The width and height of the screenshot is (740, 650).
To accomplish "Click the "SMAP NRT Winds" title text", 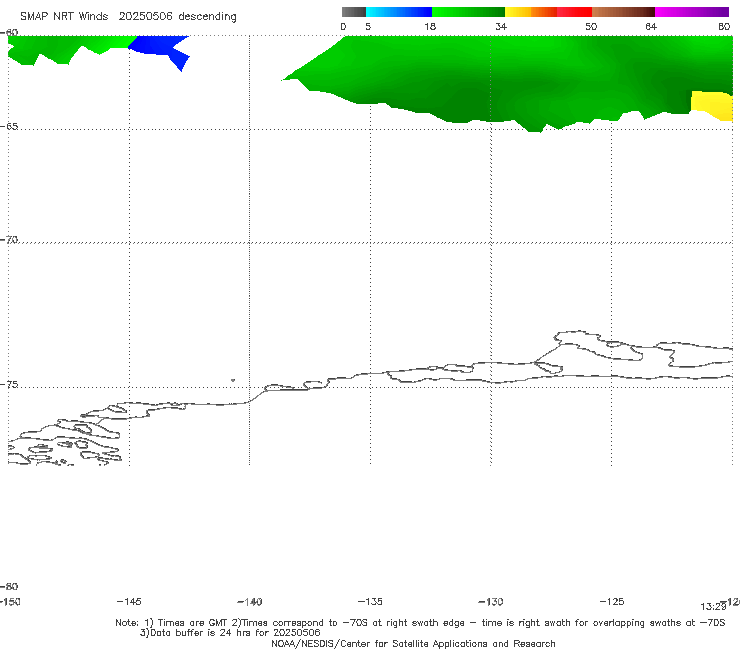I will [64, 17].
